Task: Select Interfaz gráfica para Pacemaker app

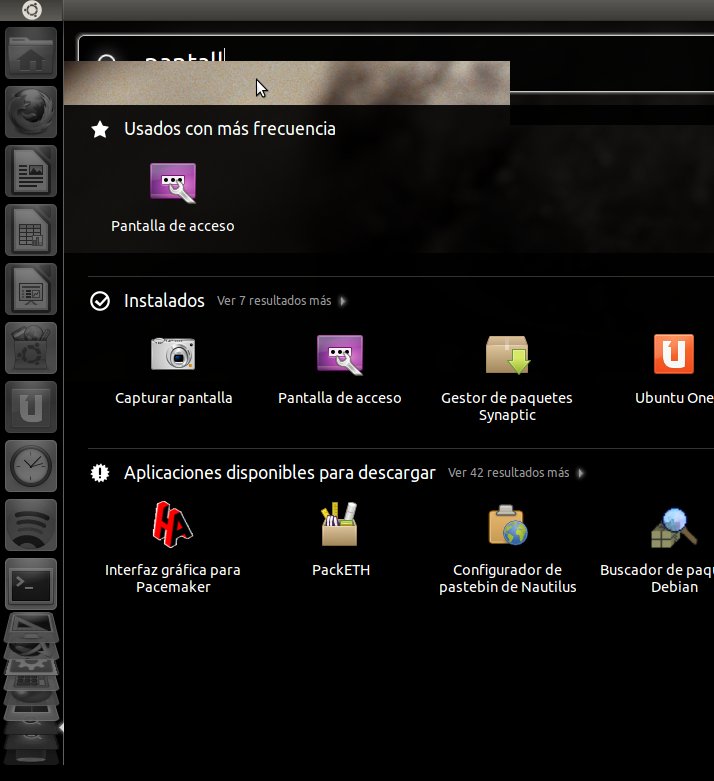Action: click(x=173, y=548)
